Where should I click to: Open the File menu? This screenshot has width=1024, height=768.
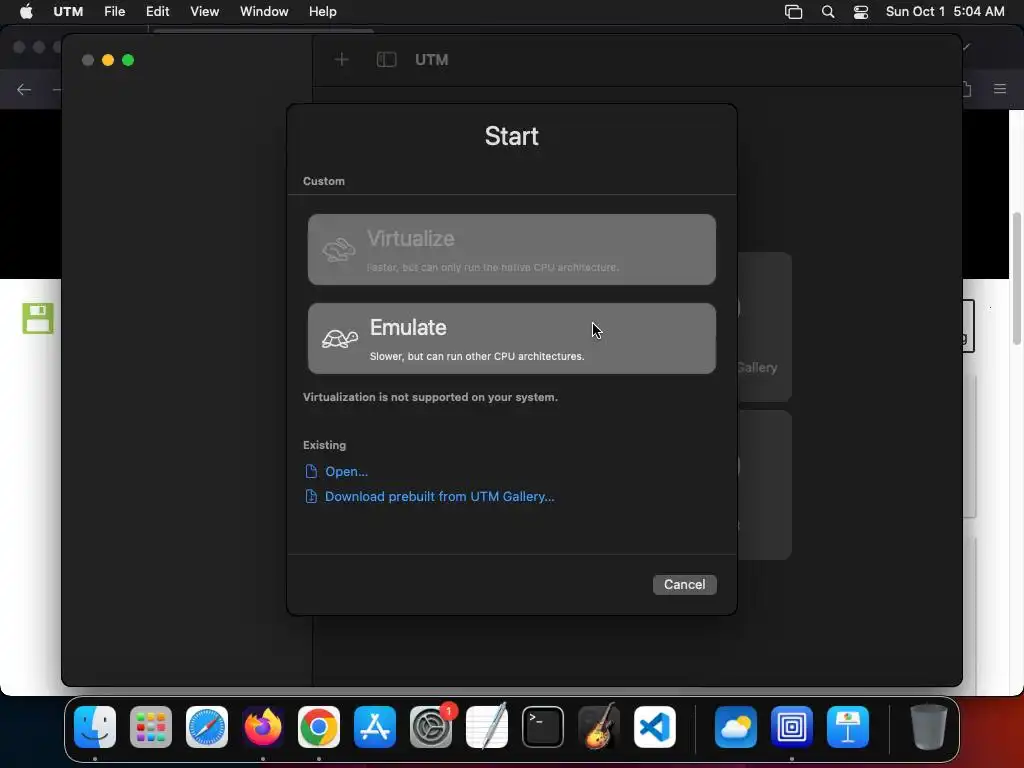pos(114,11)
